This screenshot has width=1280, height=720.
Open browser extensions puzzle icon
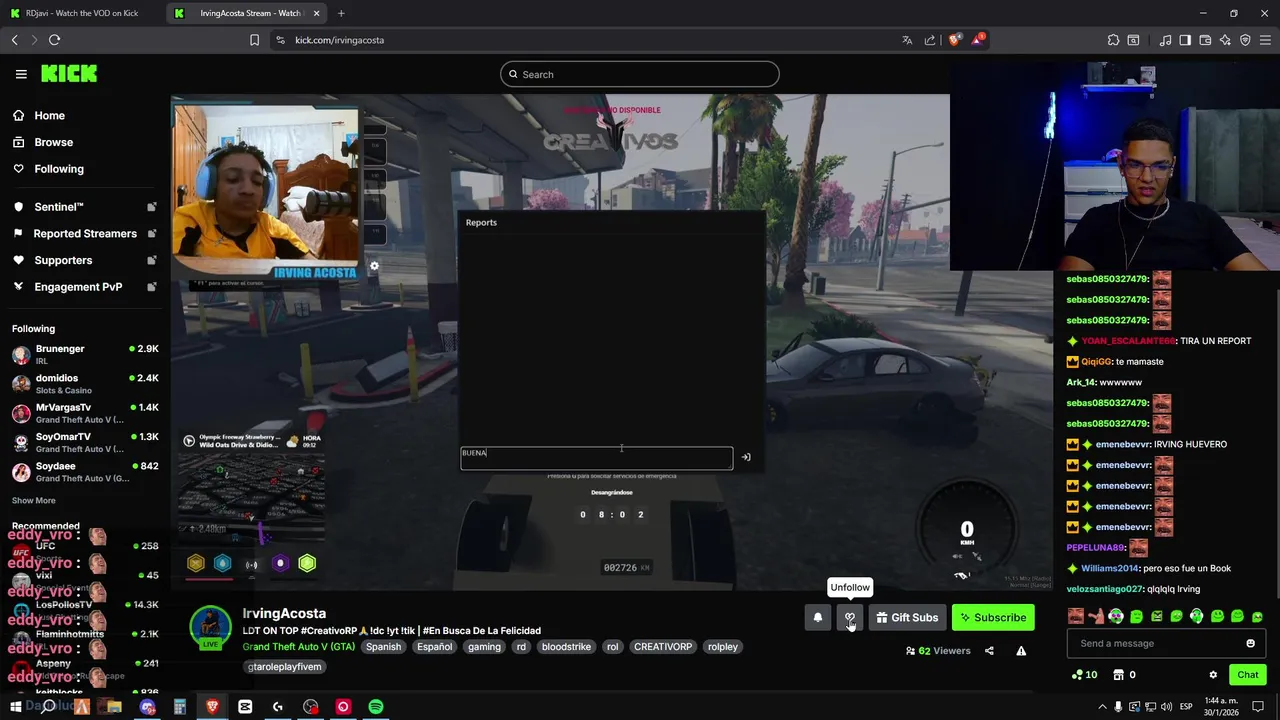[x=1113, y=40]
